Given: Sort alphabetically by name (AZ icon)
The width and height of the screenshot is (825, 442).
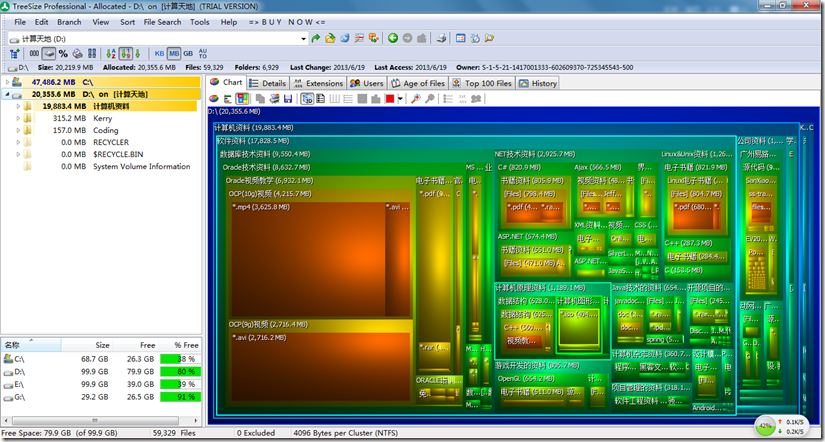Looking at the screenshot, I should (111, 53).
